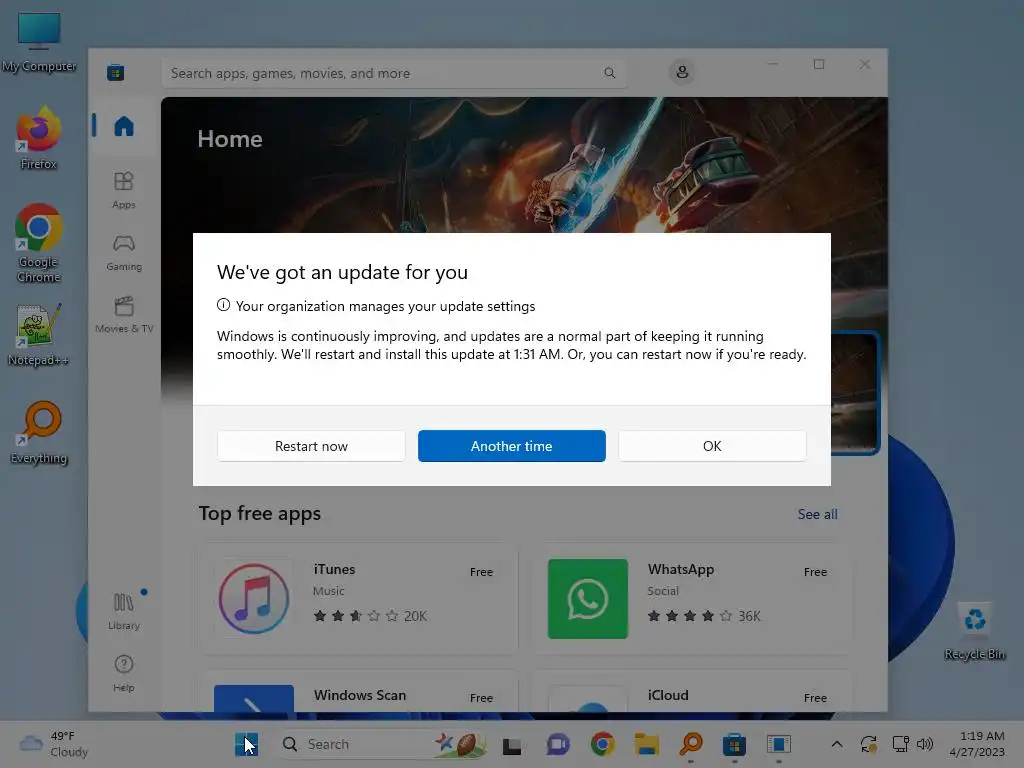
Task: Click the Store search field
Action: [394, 73]
